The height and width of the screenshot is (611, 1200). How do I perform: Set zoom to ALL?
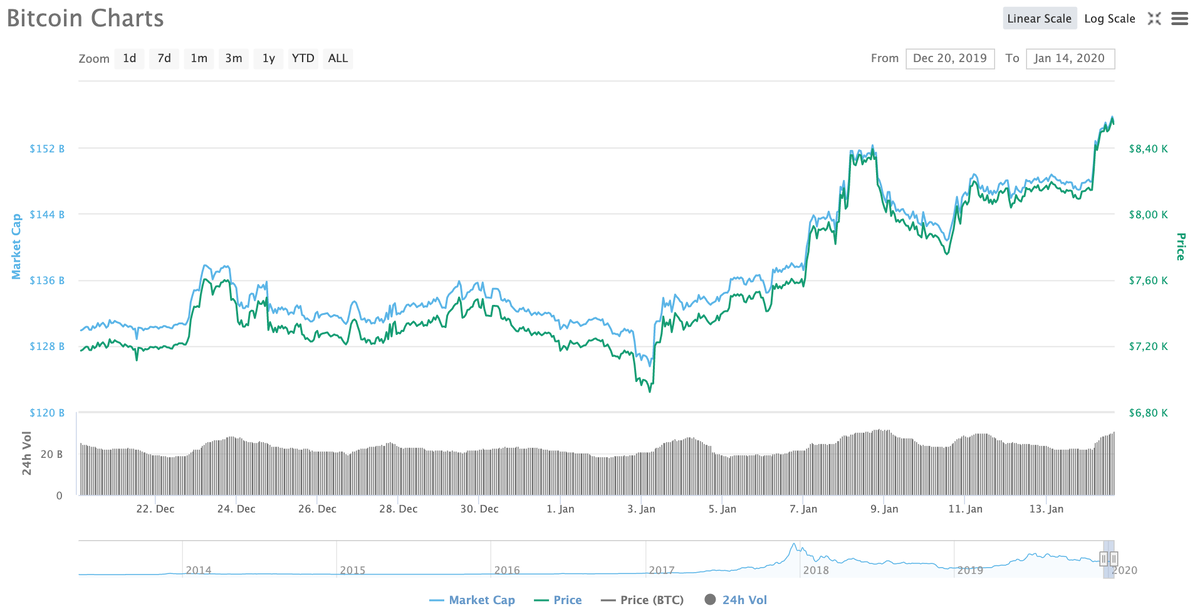[338, 58]
